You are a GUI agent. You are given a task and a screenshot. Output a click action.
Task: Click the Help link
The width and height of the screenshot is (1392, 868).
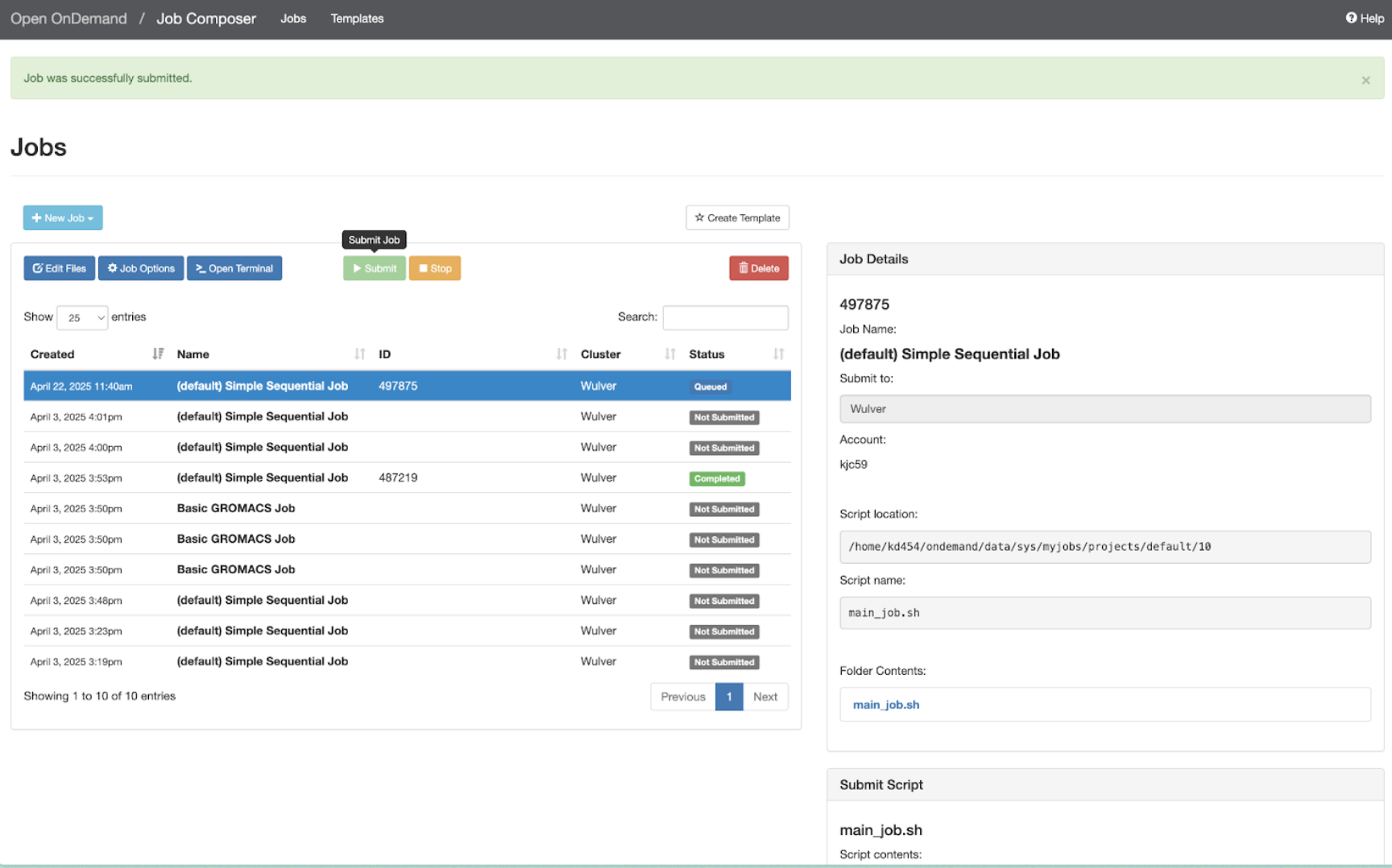tap(1365, 19)
